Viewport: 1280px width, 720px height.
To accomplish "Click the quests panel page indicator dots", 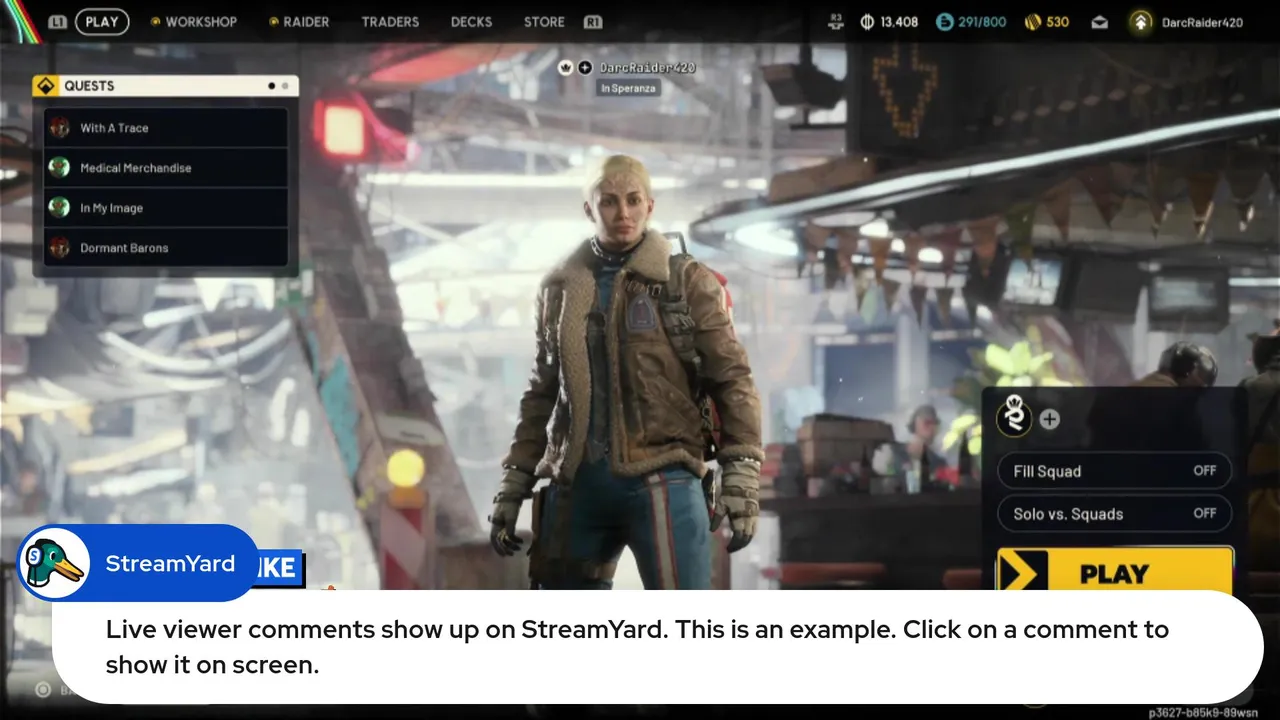I will click(x=278, y=86).
